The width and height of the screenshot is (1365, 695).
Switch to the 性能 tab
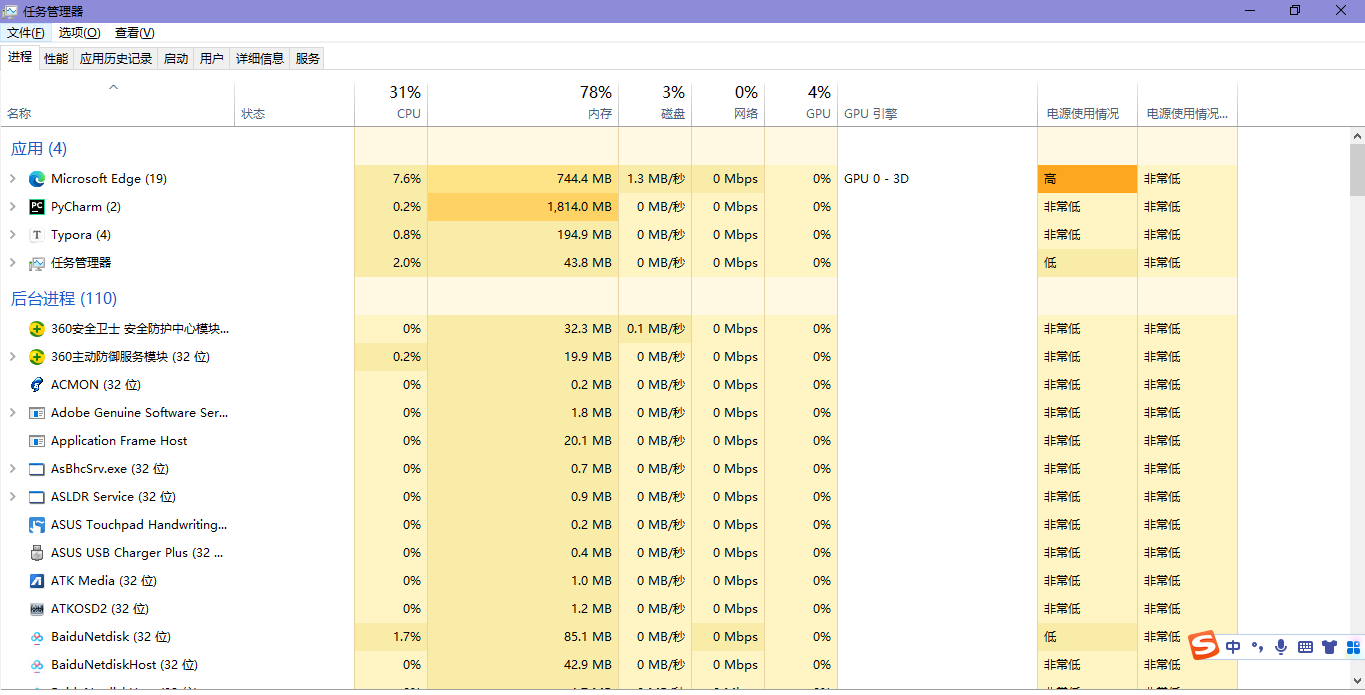pyautogui.click(x=56, y=59)
